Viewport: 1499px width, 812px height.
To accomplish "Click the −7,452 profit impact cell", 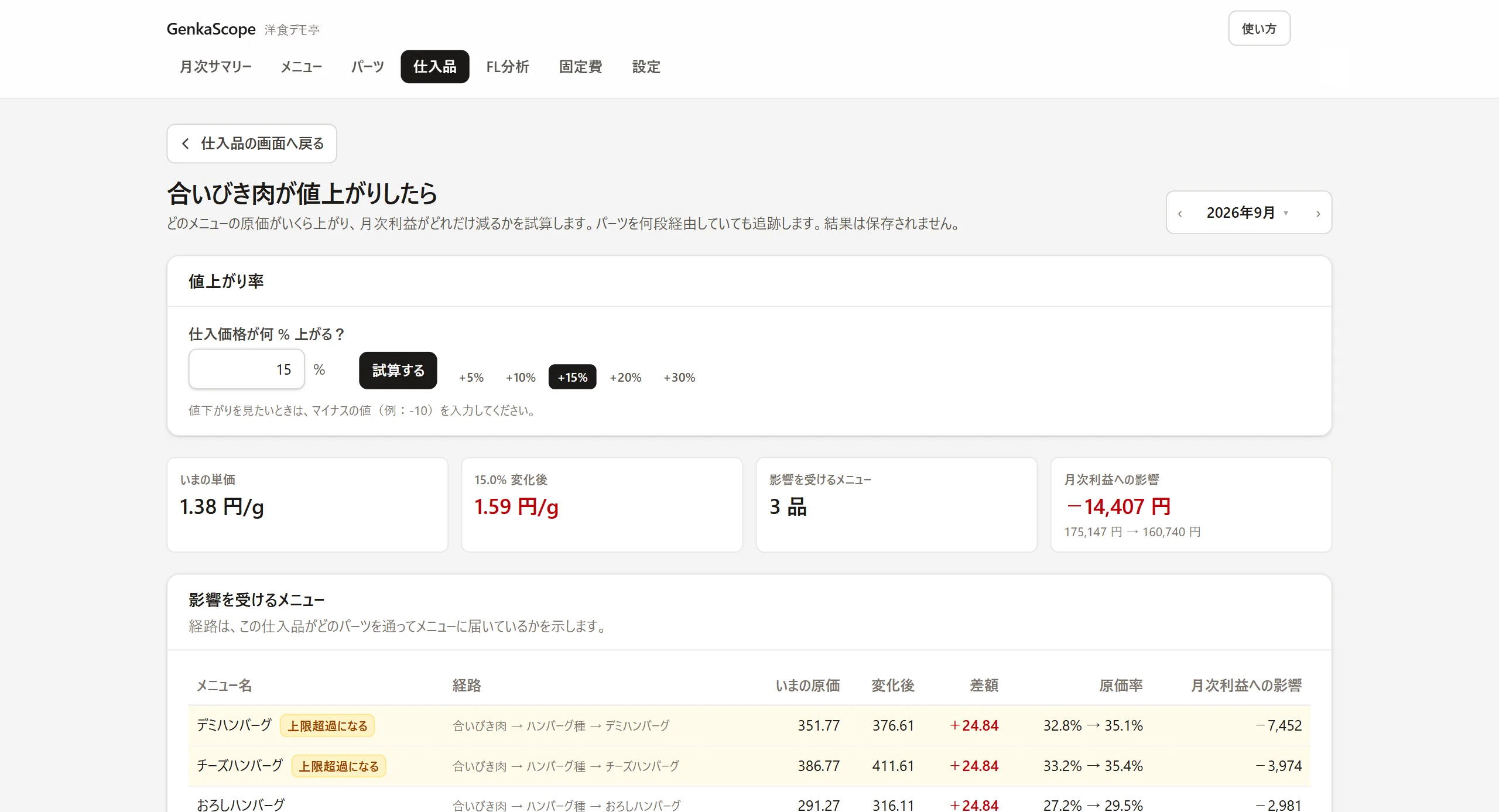I will 1279,726.
